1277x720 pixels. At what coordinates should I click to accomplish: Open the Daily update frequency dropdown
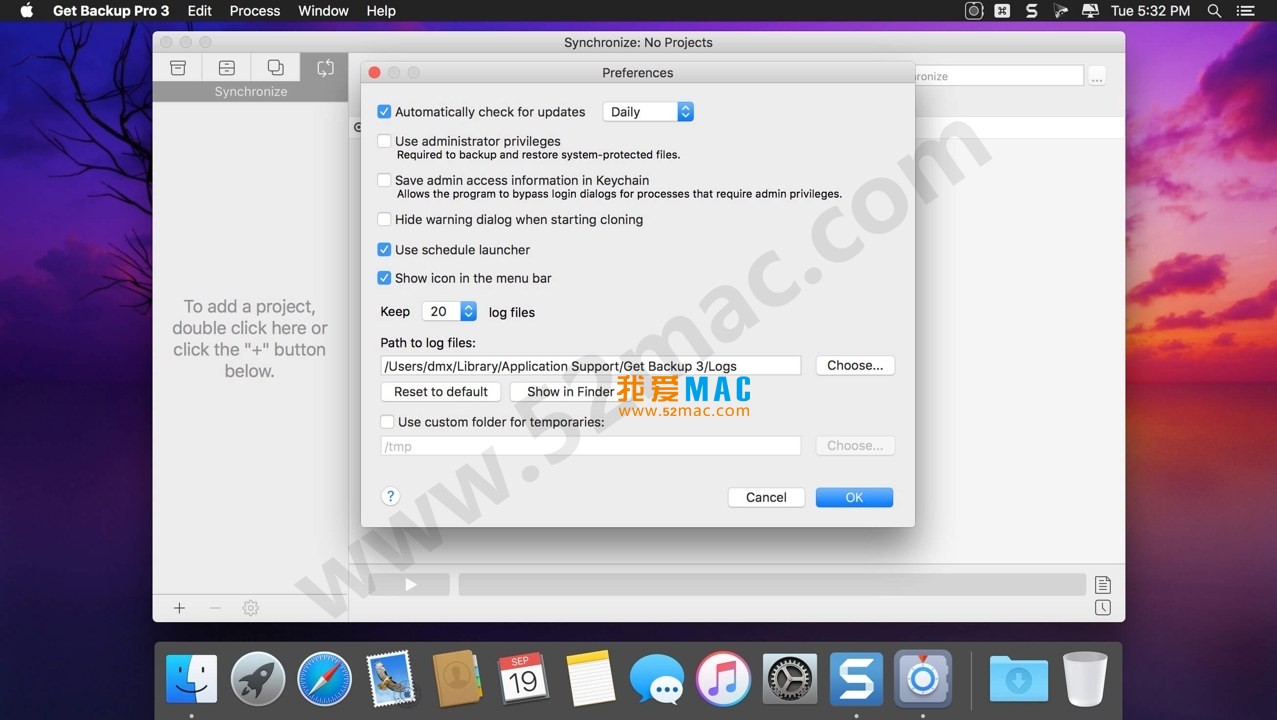(x=648, y=112)
